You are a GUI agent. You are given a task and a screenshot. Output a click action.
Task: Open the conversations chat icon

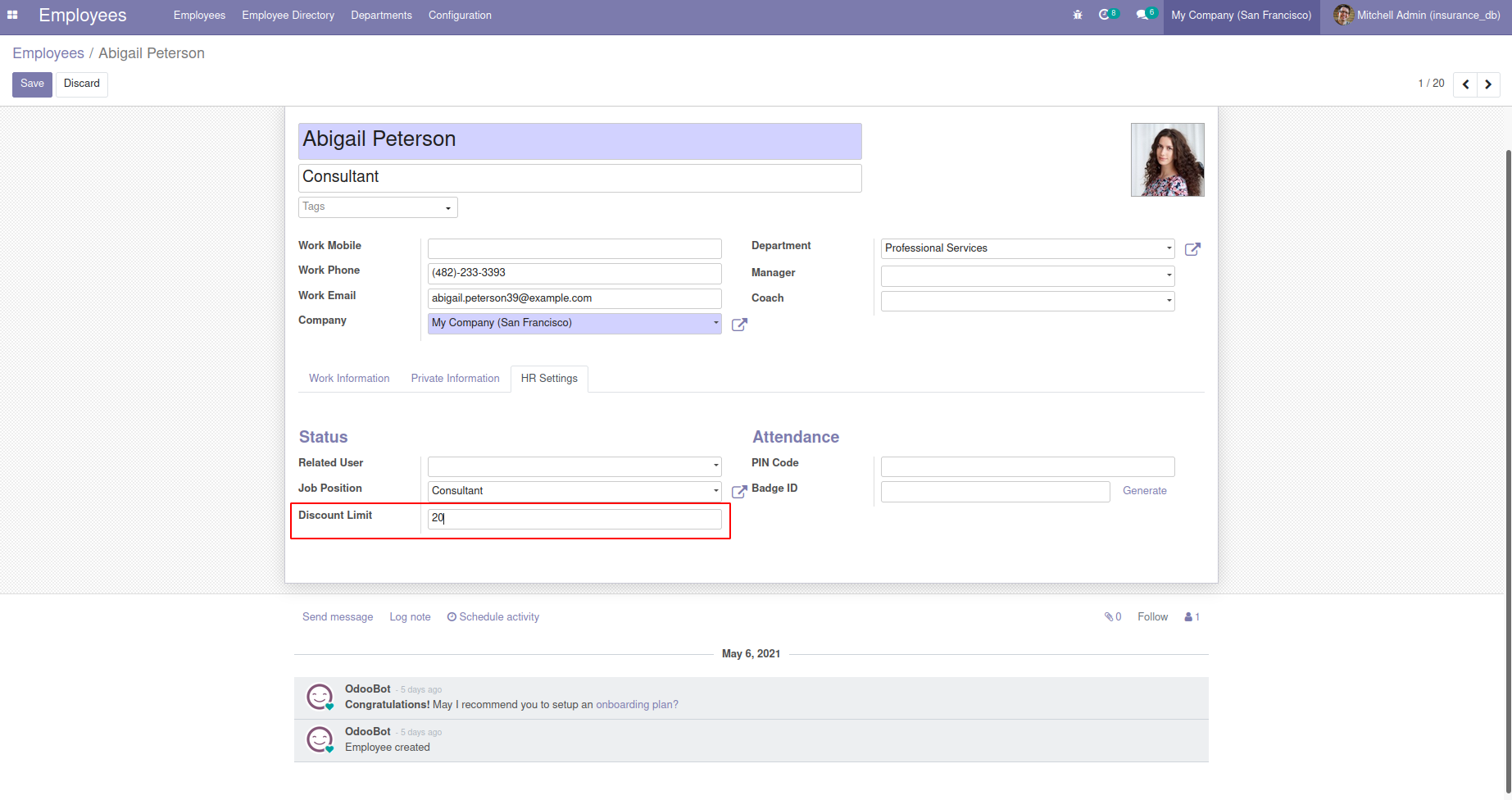tap(1143, 15)
